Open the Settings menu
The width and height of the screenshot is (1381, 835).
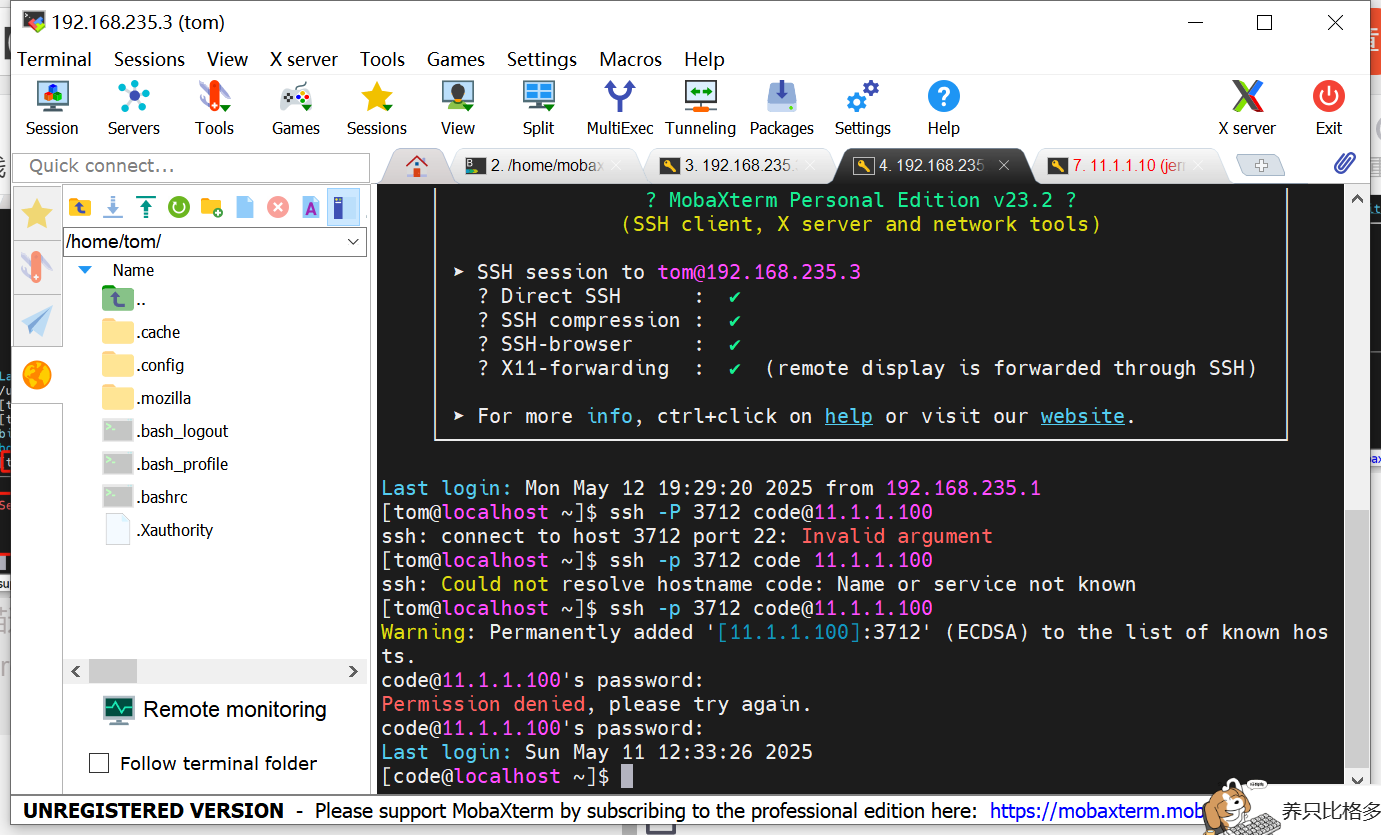point(541,59)
